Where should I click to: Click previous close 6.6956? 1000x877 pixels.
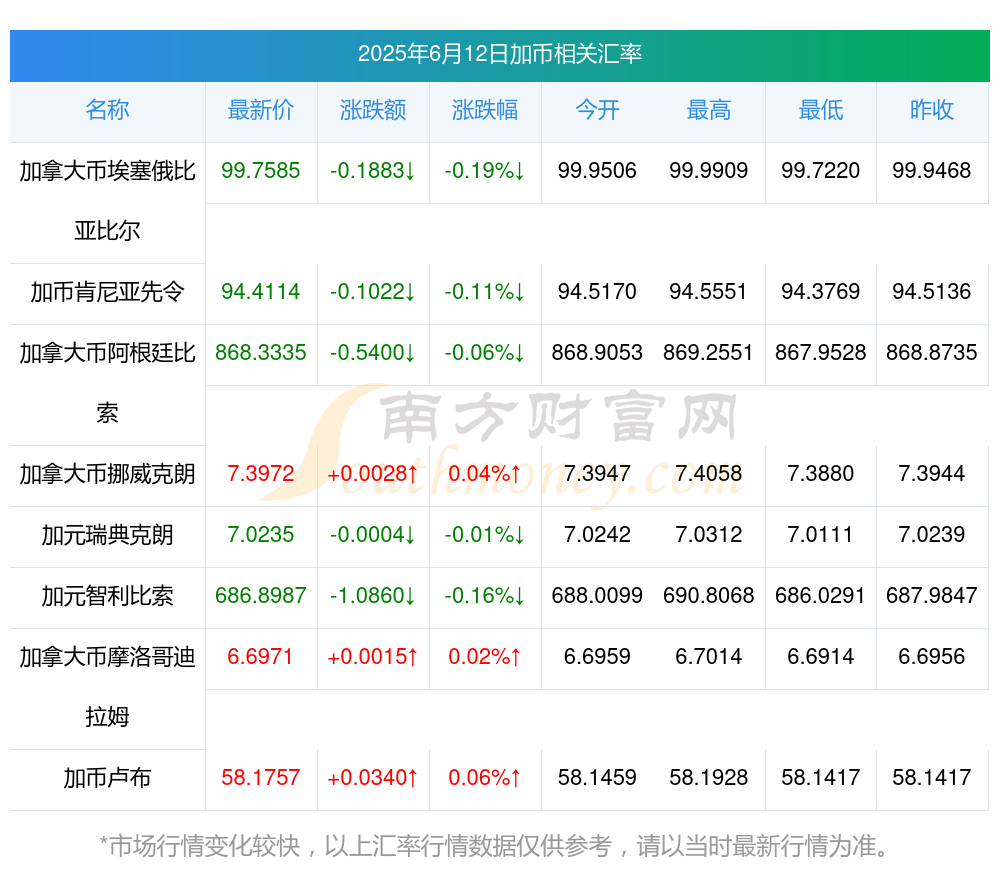[932, 656]
